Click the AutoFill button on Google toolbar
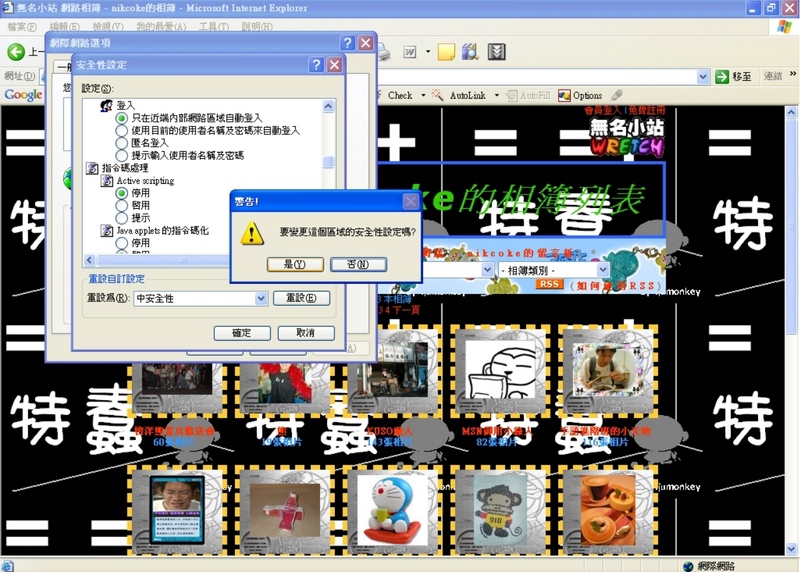 pos(529,95)
